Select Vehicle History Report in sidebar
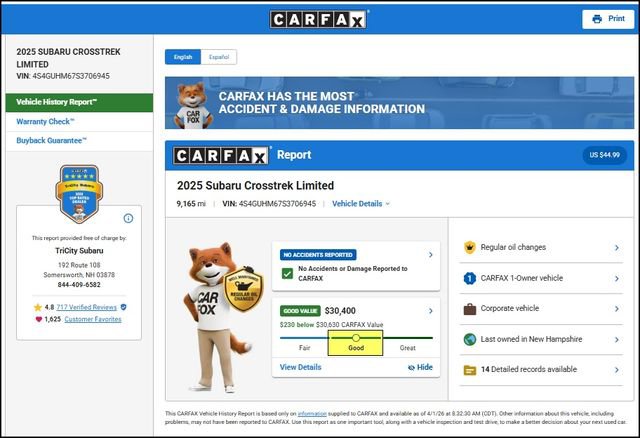The height and width of the screenshot is (438, 640). tap(79, 102)
